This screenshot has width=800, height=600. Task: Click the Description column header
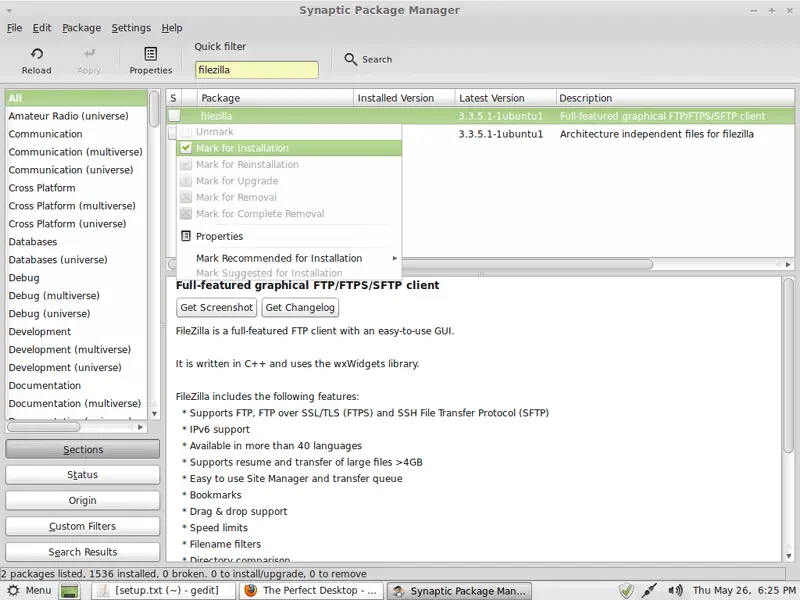(675, 98)
